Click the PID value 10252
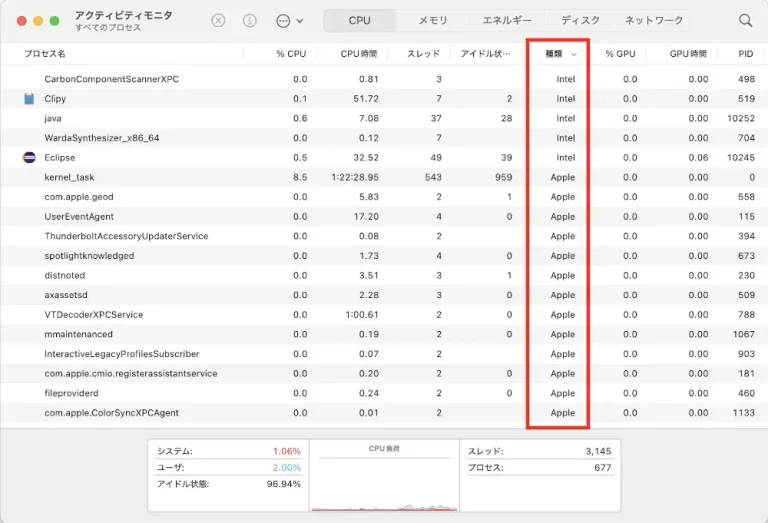Image resolution: width=768 pixels, height=523 pixels. click(741, 119)
